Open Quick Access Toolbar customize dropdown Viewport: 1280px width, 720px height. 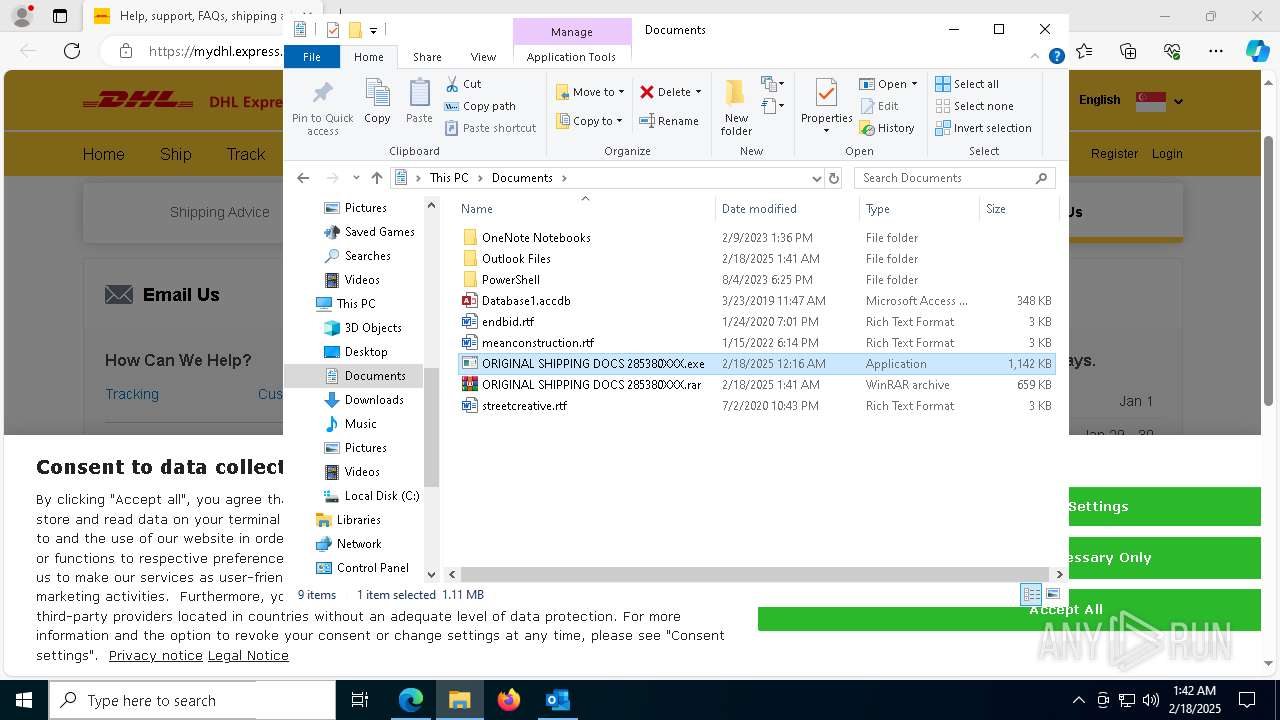[x=373, y=30]
